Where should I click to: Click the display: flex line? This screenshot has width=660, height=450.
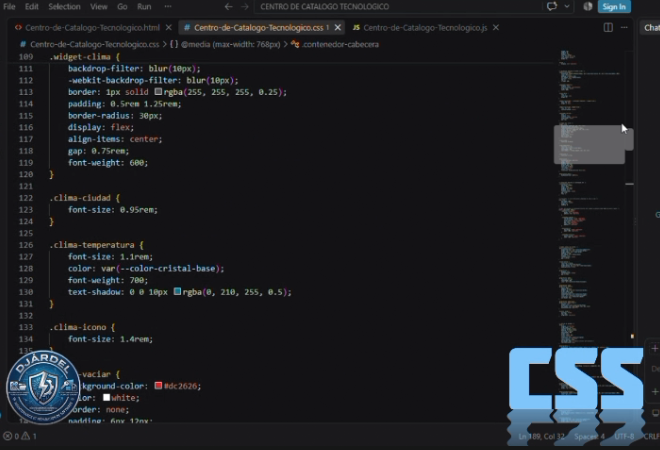(x=101, y=128)
